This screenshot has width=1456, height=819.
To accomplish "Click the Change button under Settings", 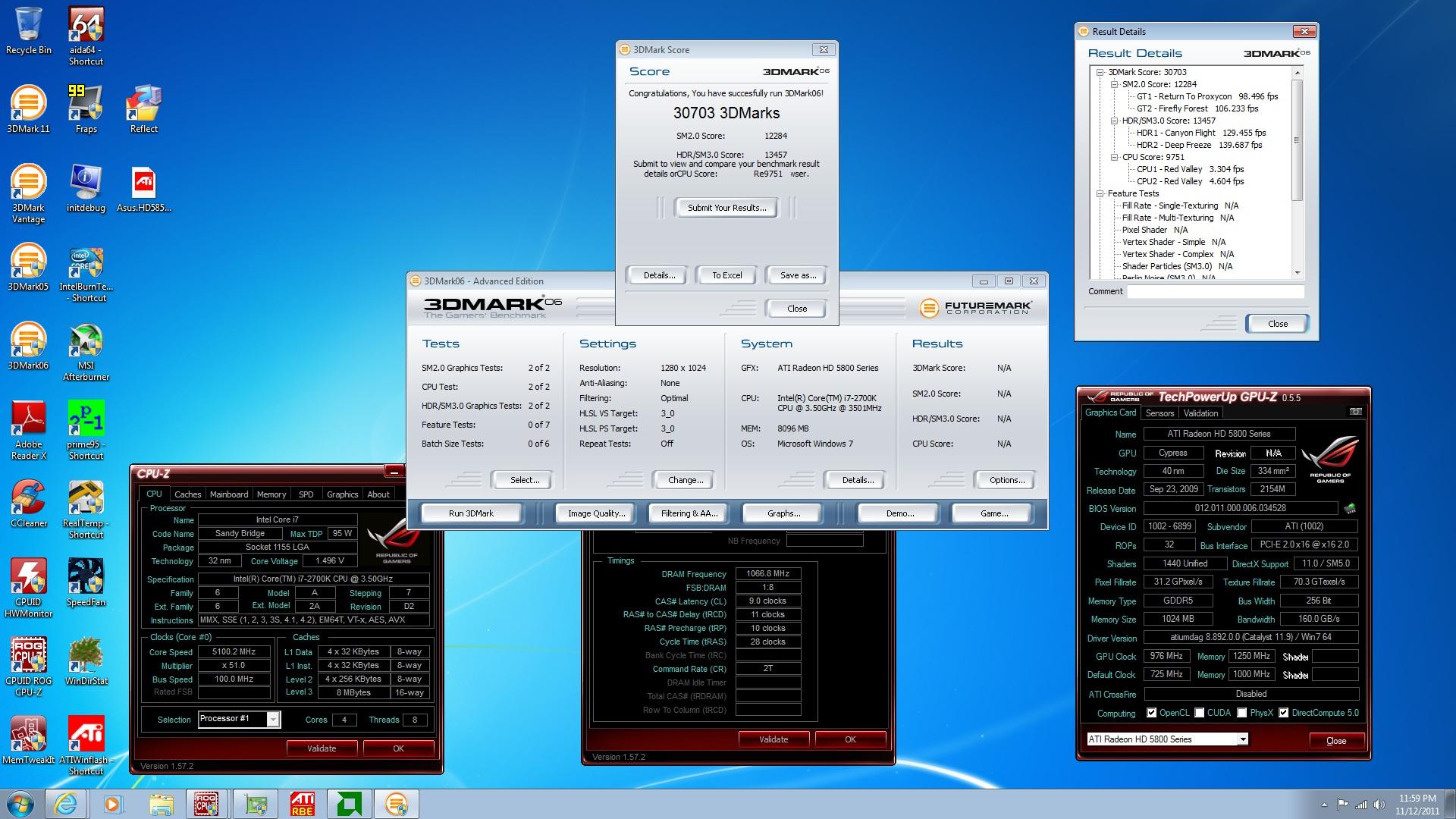I will point(686,480).
